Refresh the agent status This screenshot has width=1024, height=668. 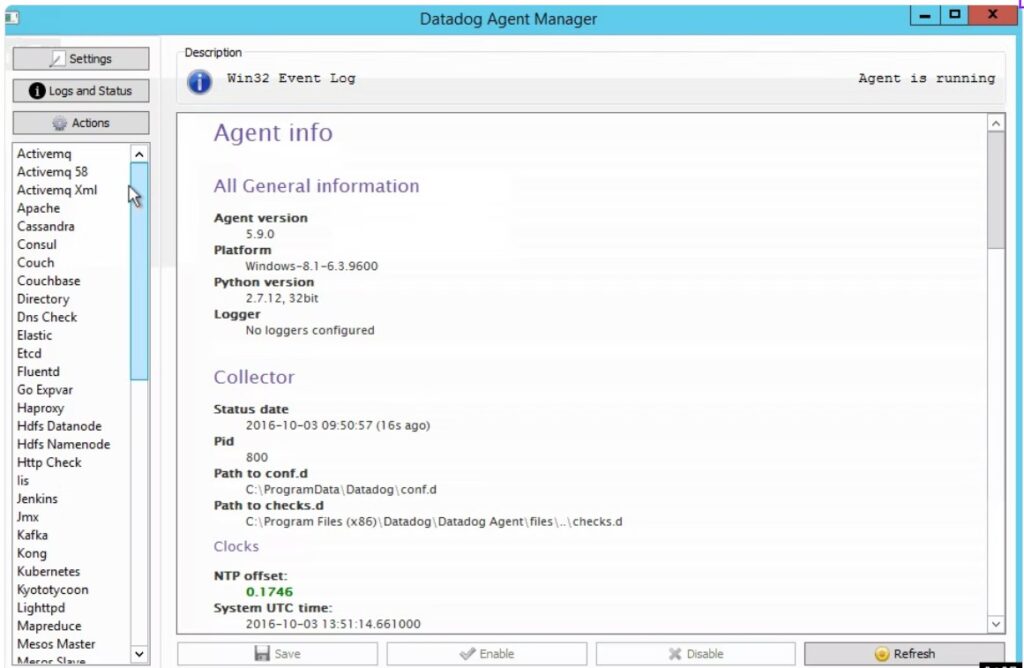904,654
